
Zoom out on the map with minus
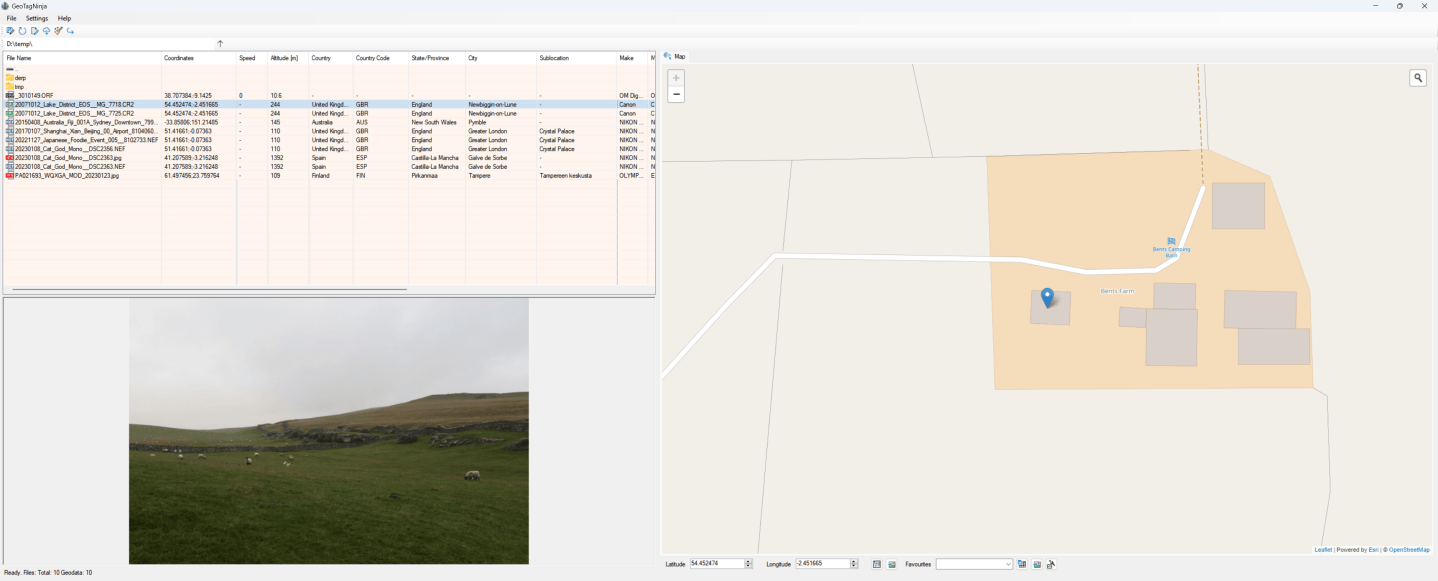click(x=676, y=94)
